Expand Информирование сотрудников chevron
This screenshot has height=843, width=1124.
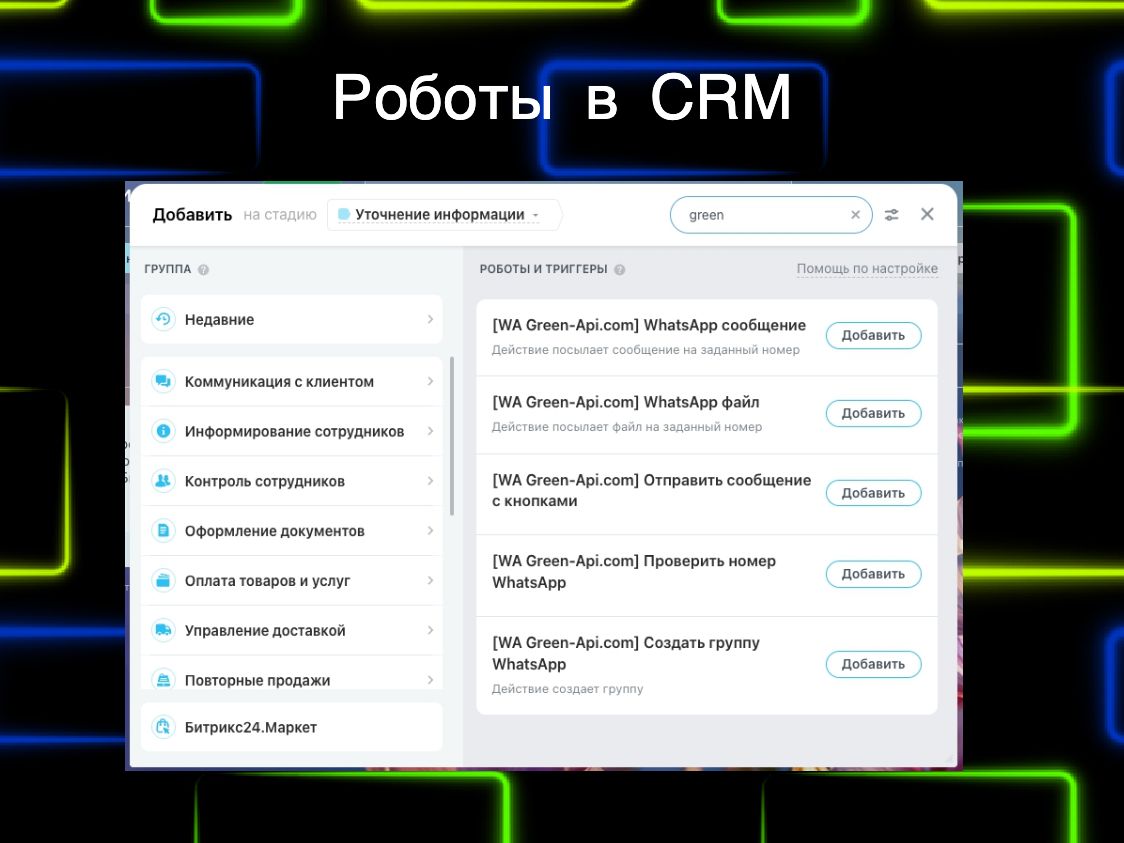point(430,431)
